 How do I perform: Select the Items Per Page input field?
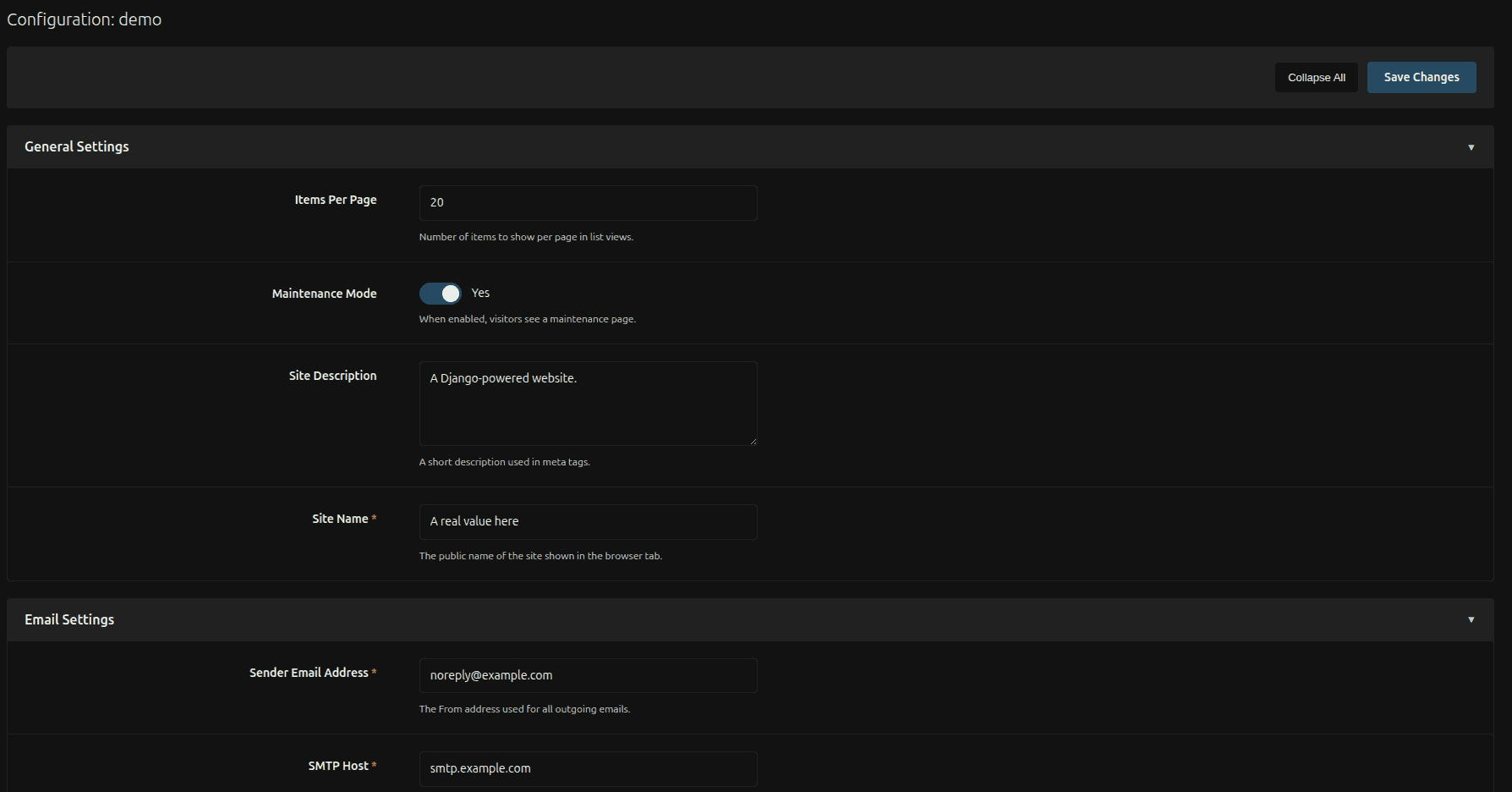[587, 203]
